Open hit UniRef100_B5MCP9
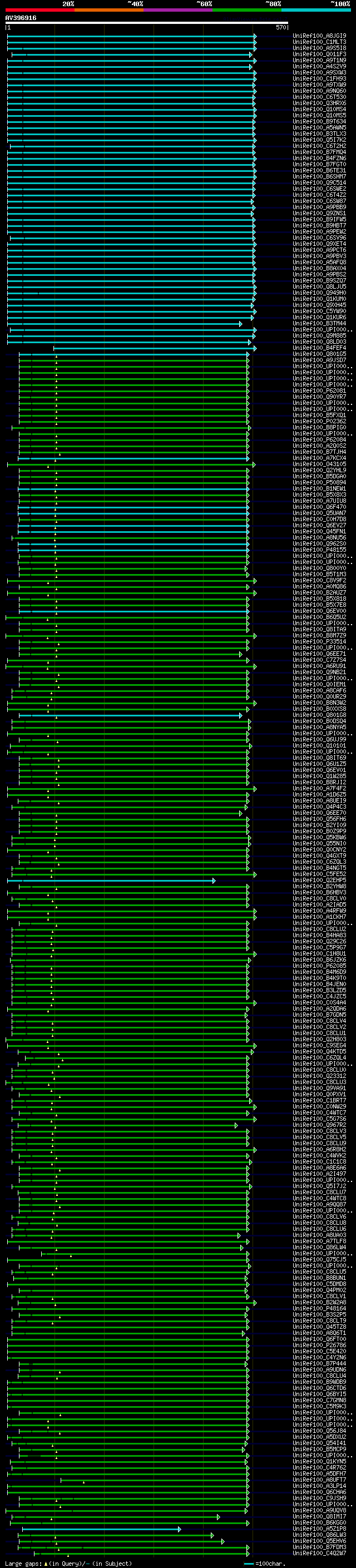This screenshot has width=356, height=1568. click(319, 1450)
